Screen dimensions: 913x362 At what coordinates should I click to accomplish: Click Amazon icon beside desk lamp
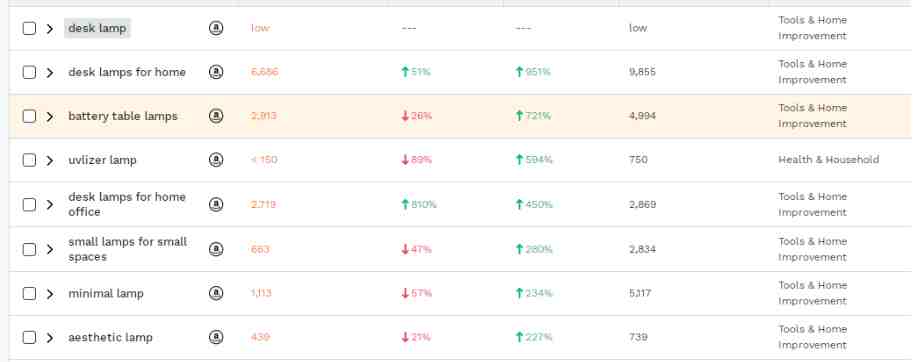tap(216, 28)
